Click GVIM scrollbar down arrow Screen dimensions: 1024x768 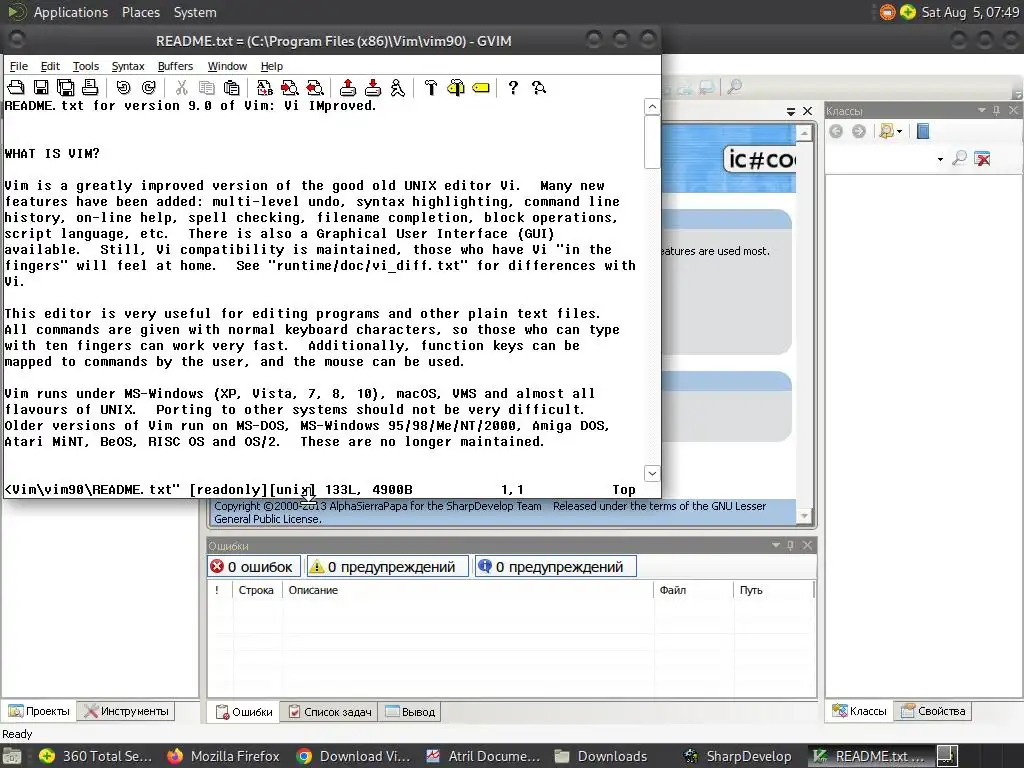pyautogui.click(x=652, y=473)
